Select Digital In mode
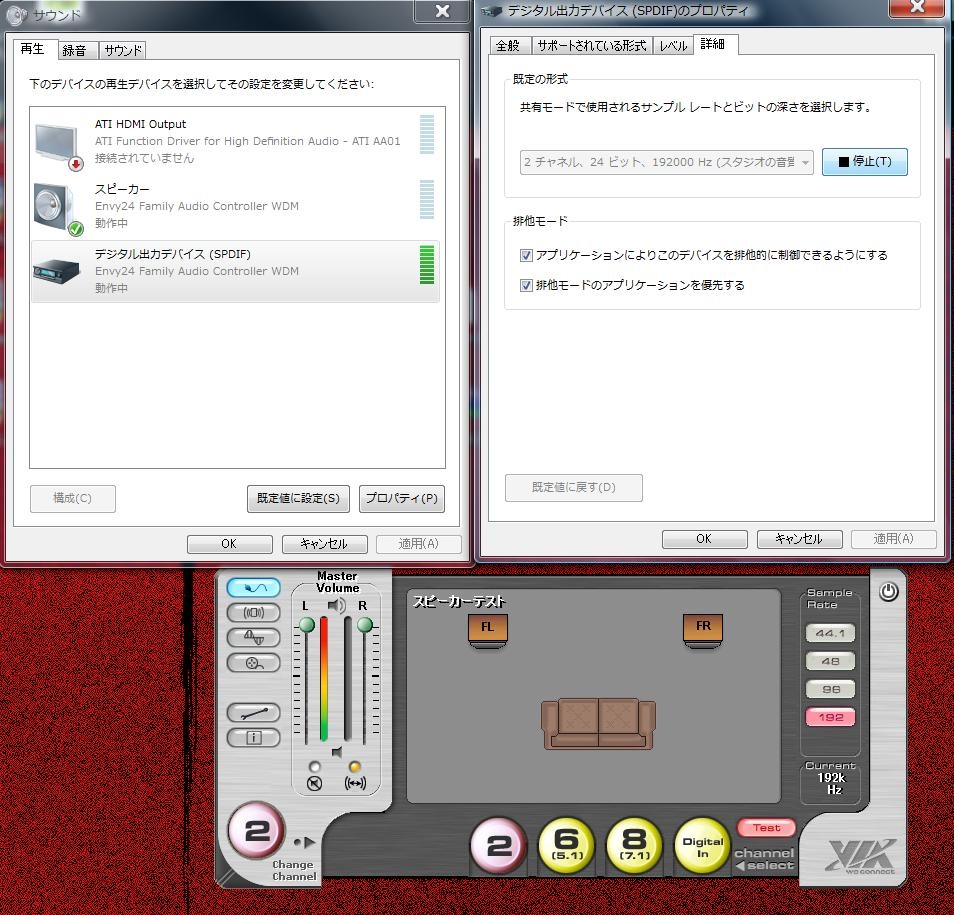The height and width of the screenshot is (915, 954). tap(703, 845)
